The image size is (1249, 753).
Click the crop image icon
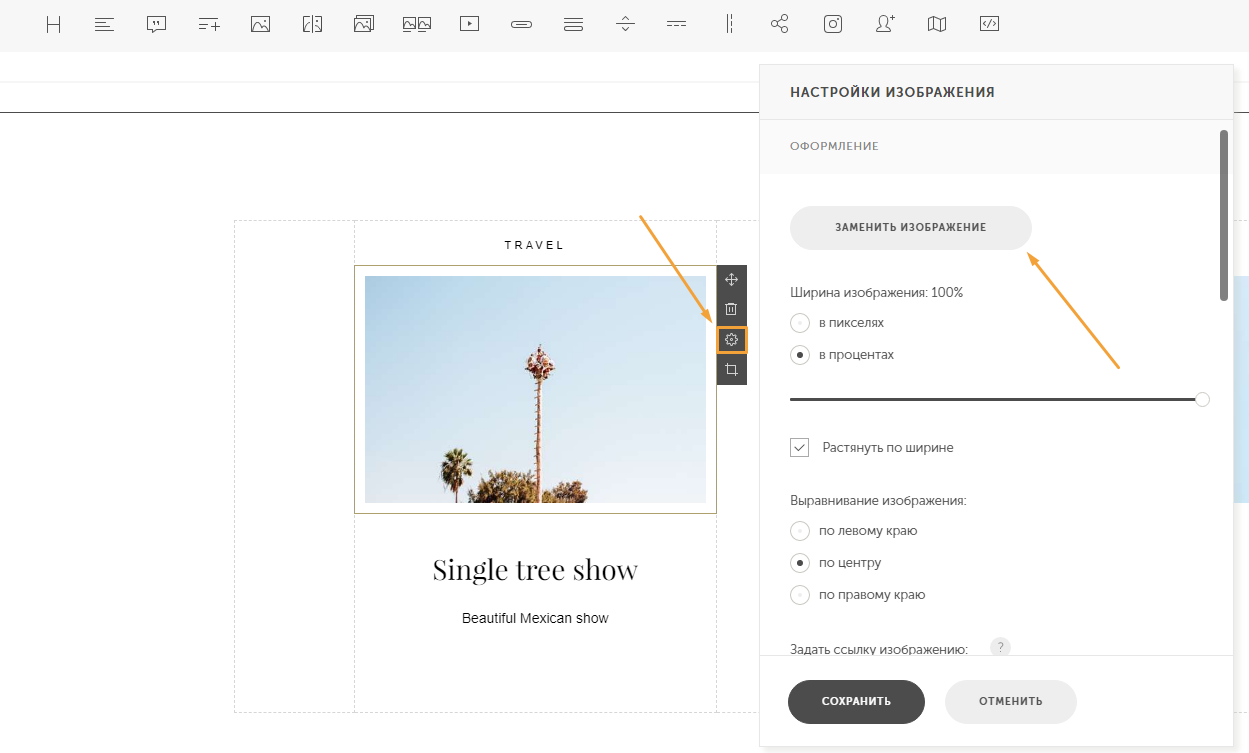tap(731, 370)
